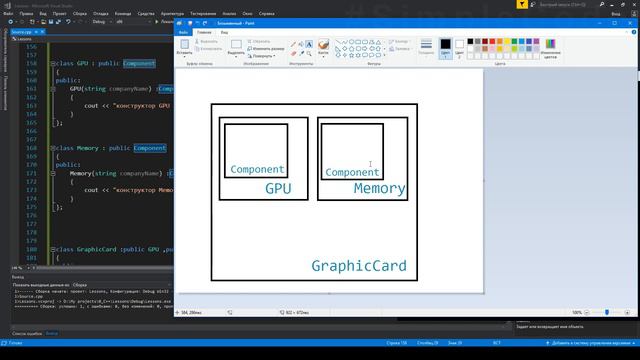Select the Eraser tool in Paint

(293, 53)
